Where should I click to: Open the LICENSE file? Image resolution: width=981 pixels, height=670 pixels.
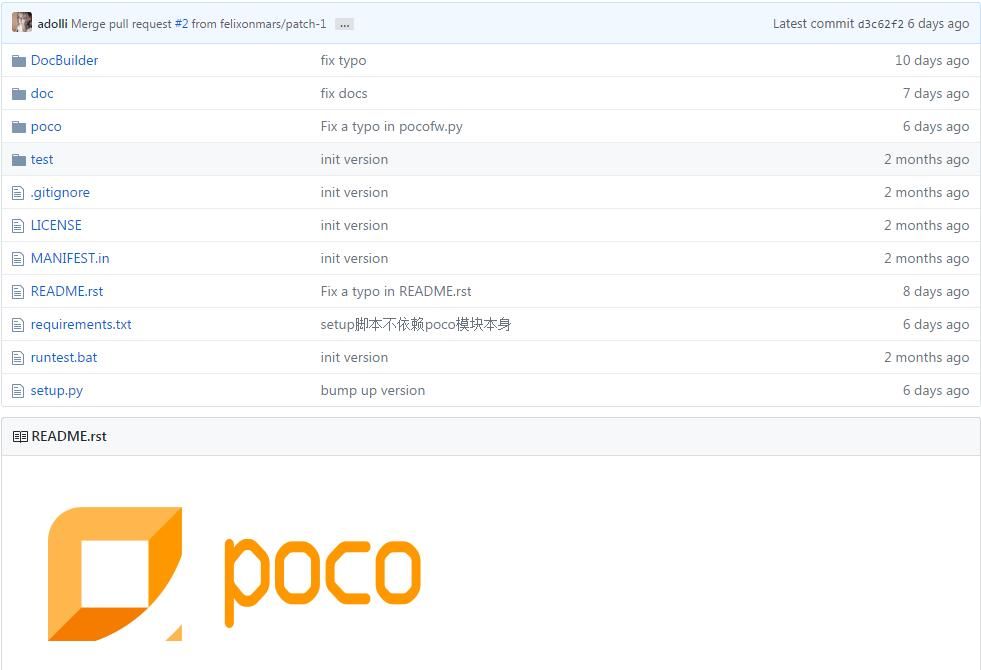56,225
